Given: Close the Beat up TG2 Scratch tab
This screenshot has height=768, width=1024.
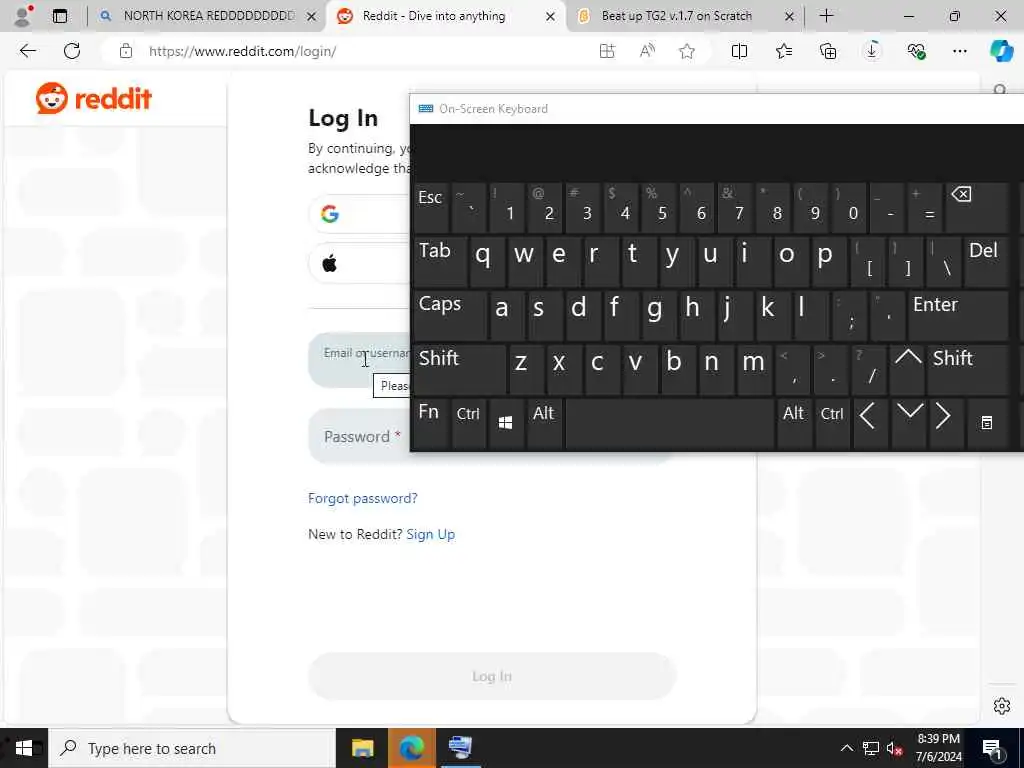Looking at the screenshot, I should tap(789, 16).
